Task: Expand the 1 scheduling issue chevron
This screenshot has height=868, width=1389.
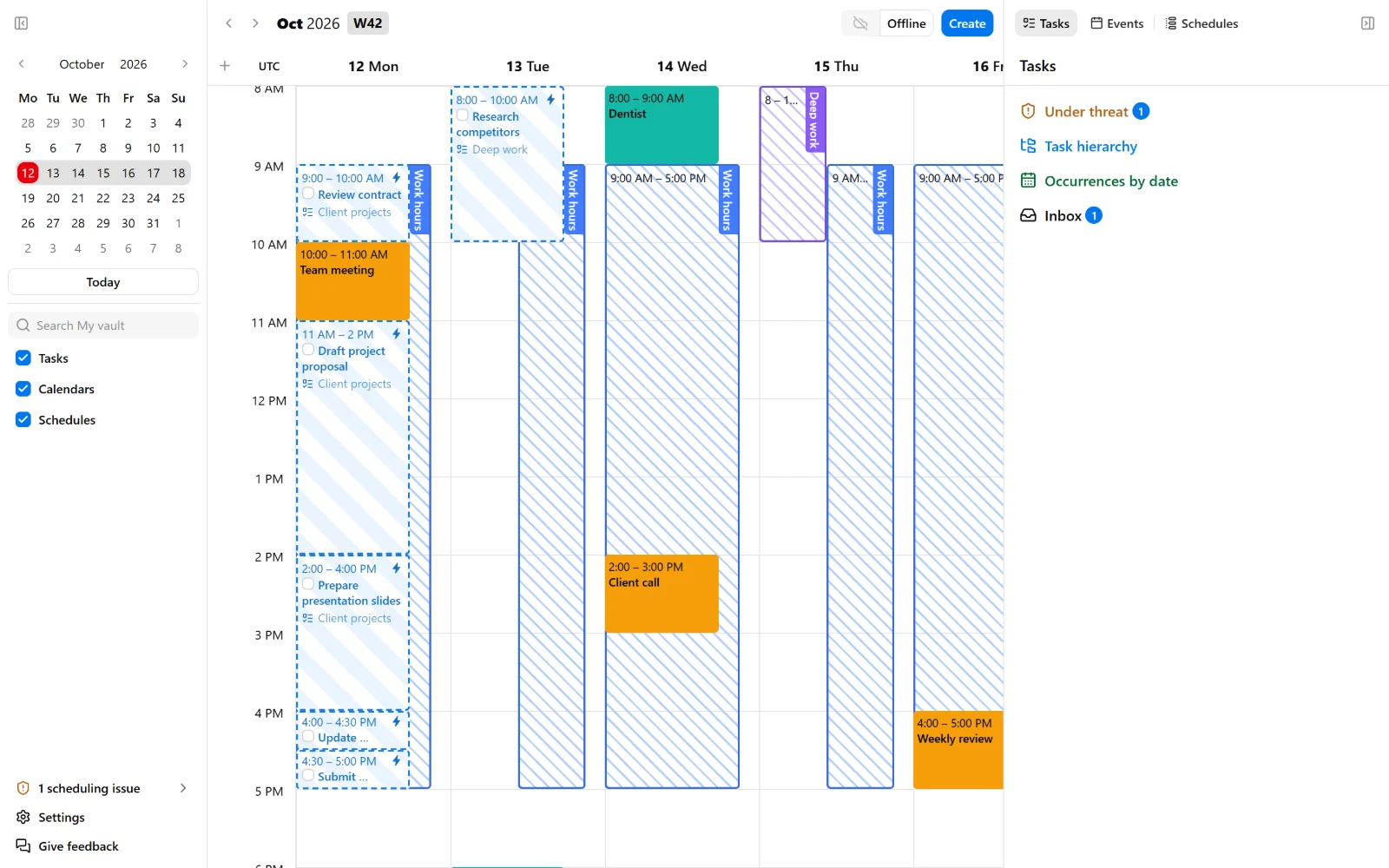Action: (183, 788)
